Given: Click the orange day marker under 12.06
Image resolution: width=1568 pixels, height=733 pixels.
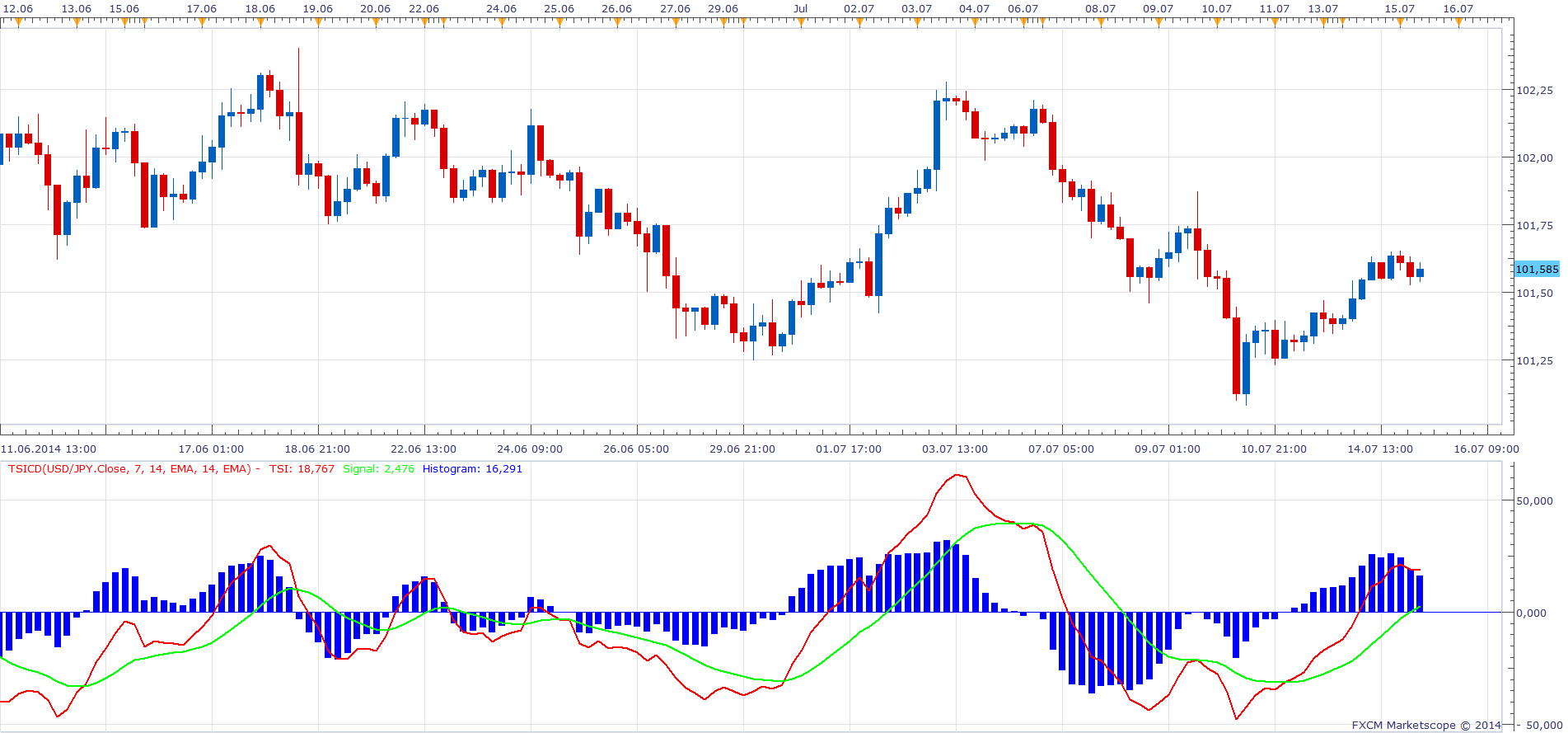Looking at the screenshot, I should (x=18, y=23).
